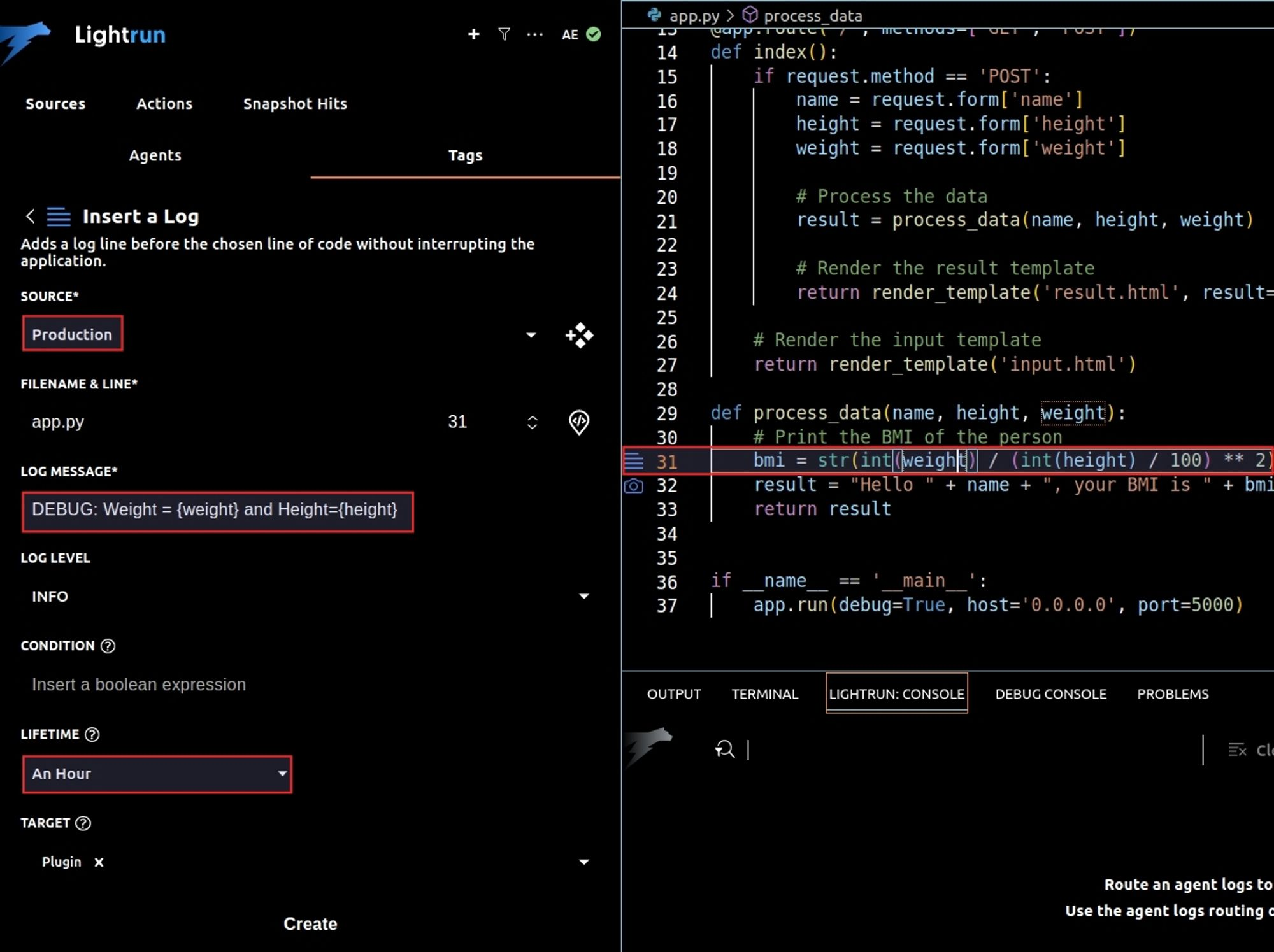1274x952 pixels.
Task: Click the source agents-and-tags icon next to Production
Action: 579,335
